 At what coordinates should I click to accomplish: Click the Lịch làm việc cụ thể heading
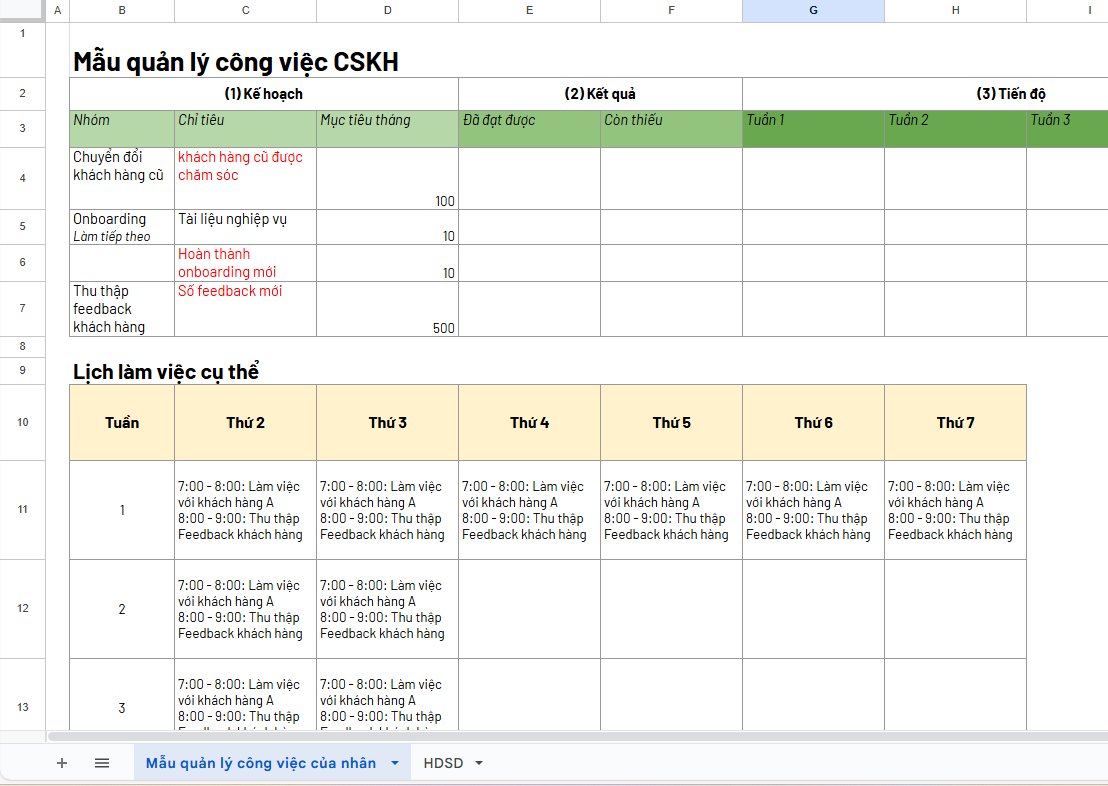click(166, 372)
